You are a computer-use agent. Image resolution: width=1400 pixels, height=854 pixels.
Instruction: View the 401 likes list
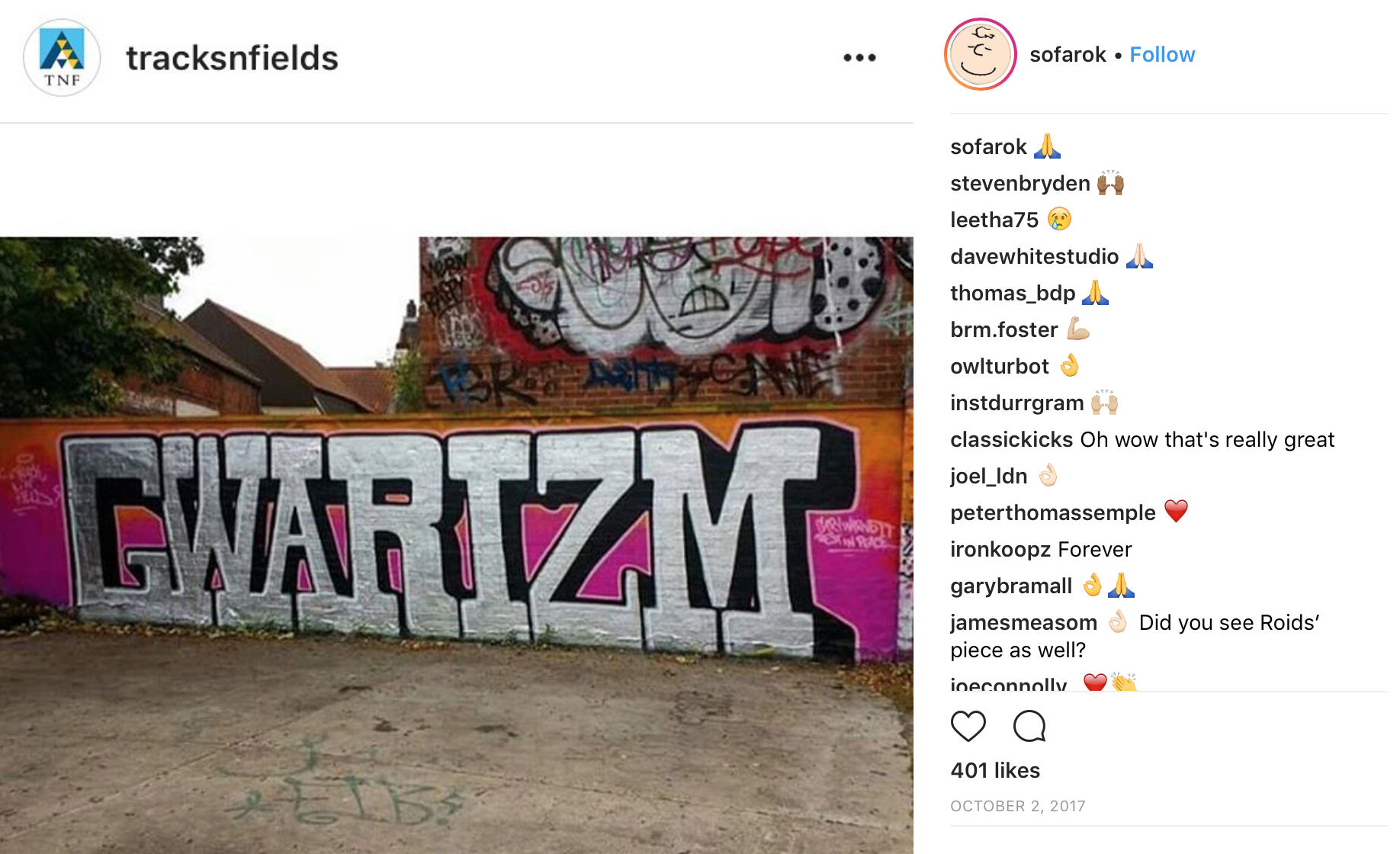point(995,770)
